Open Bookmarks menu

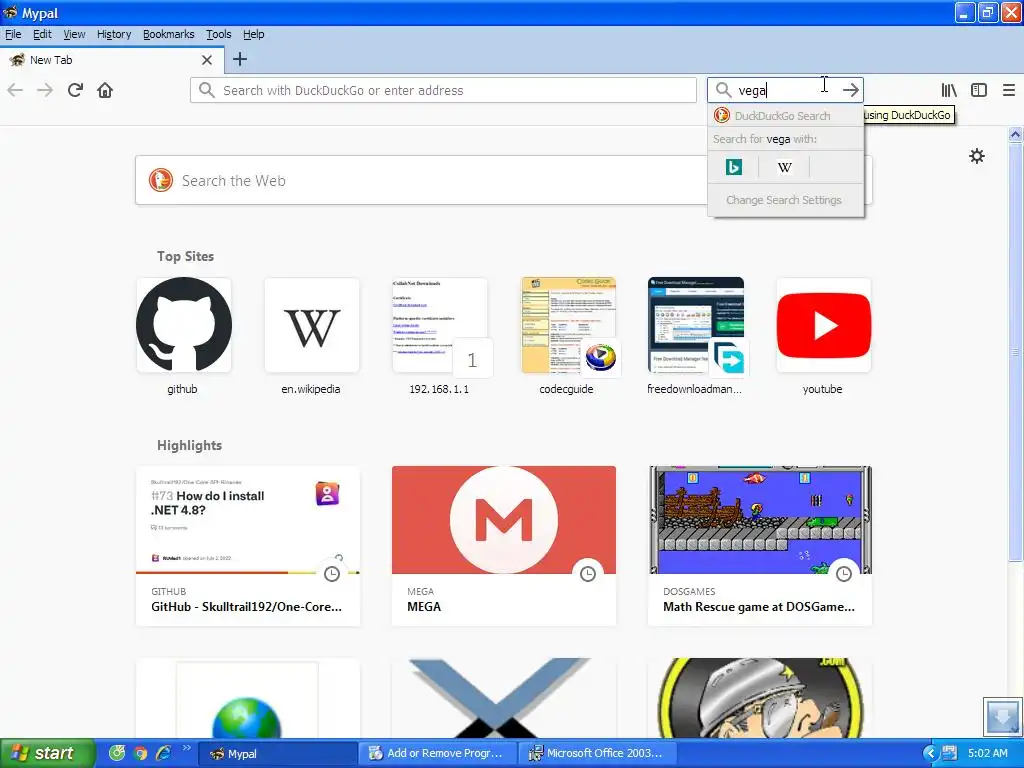[x=168, y=34]
